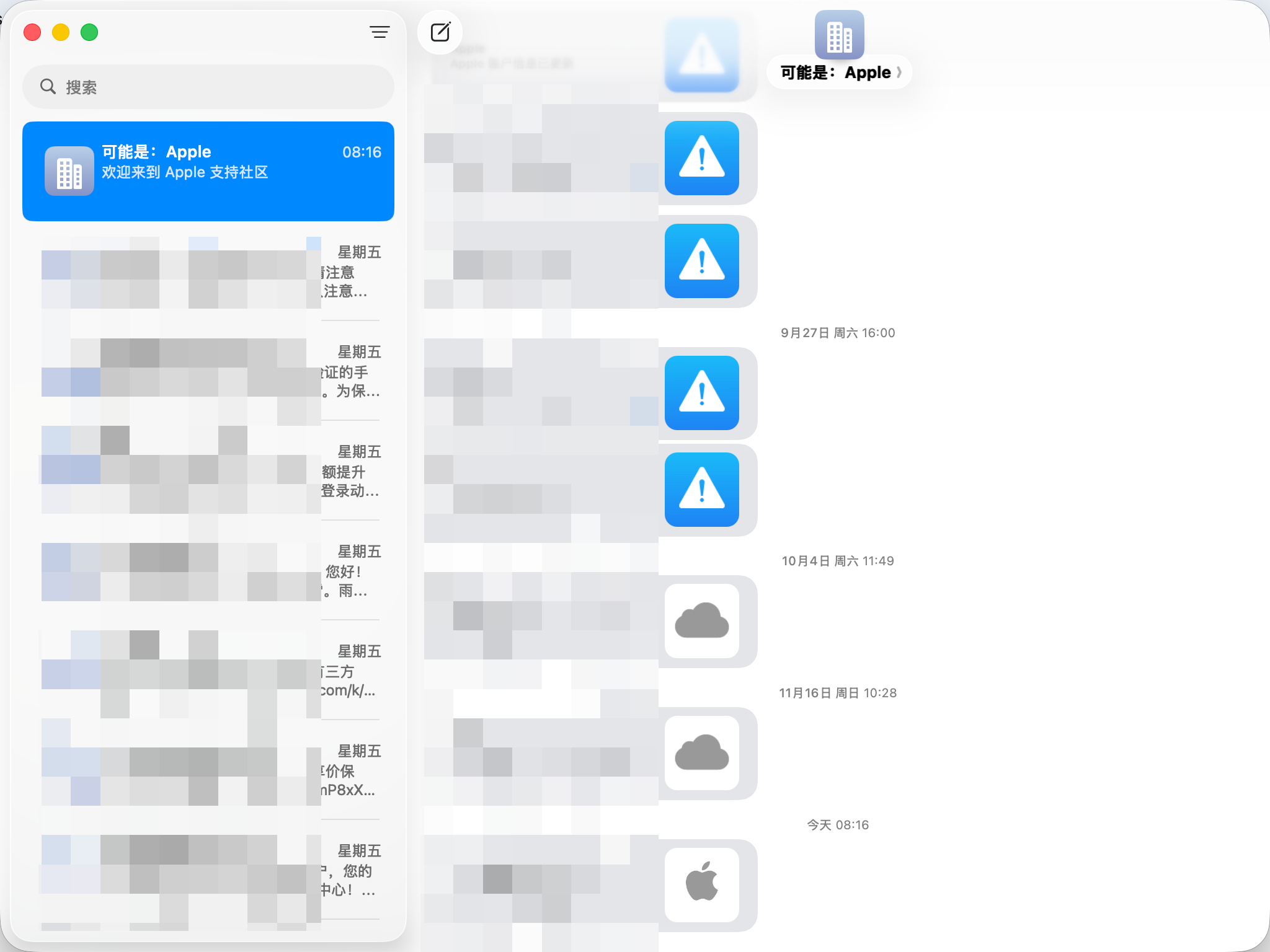Click warning icon preview just below 9月27日
Screen dimensions: 1270x952
701,393
